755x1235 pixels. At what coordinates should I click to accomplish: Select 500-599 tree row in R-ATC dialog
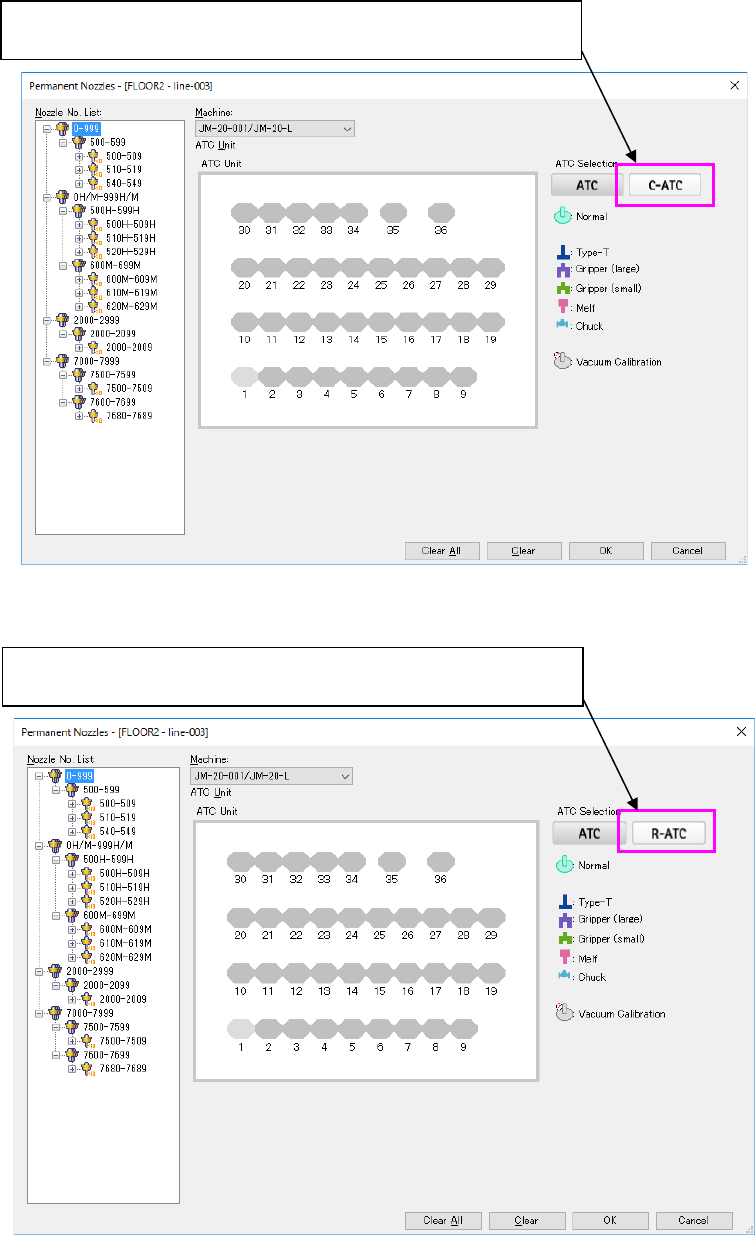coord(103,789)
